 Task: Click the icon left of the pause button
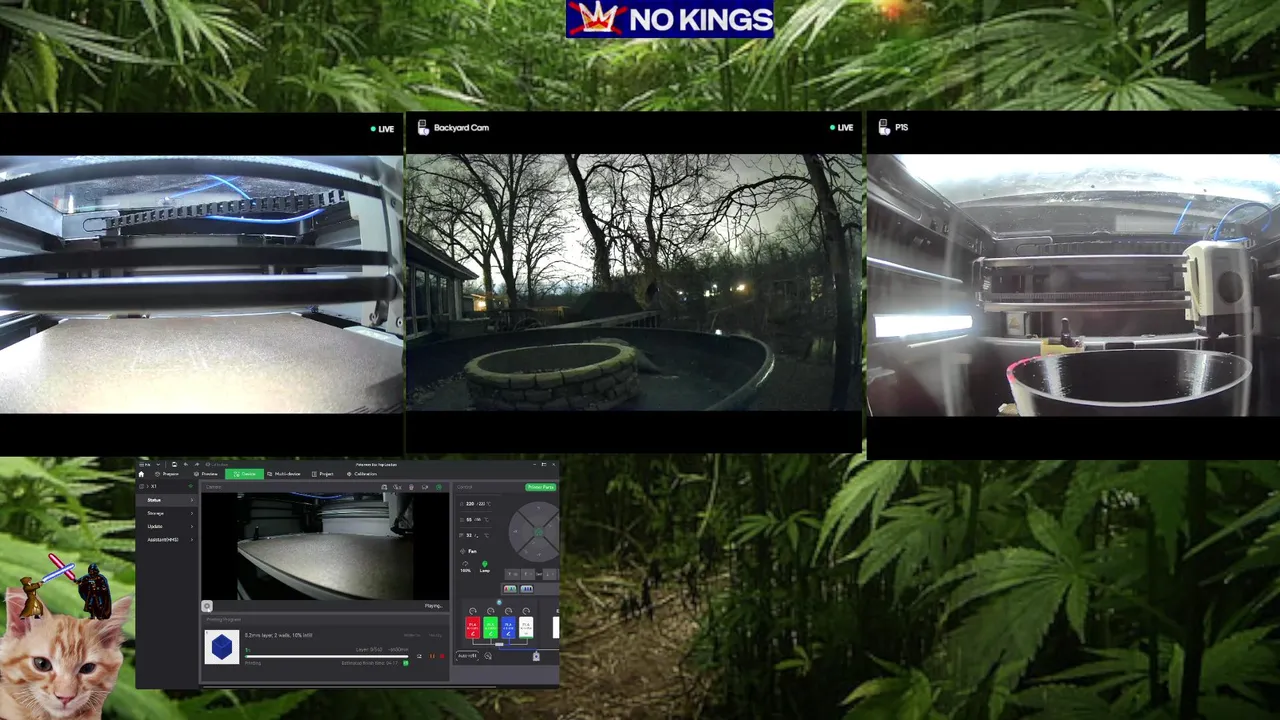(x=419, y=656)
